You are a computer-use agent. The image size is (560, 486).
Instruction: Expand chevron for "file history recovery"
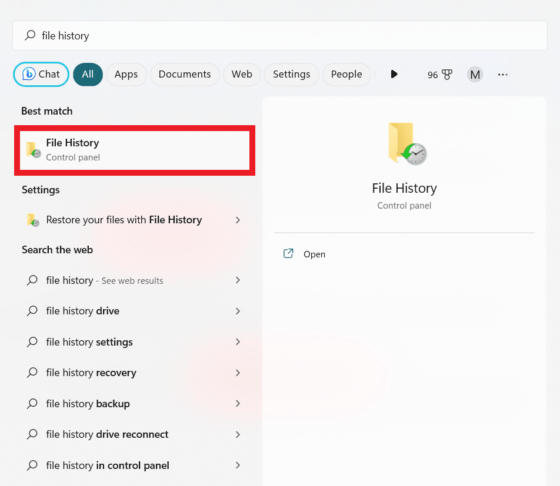pos(238,373)
